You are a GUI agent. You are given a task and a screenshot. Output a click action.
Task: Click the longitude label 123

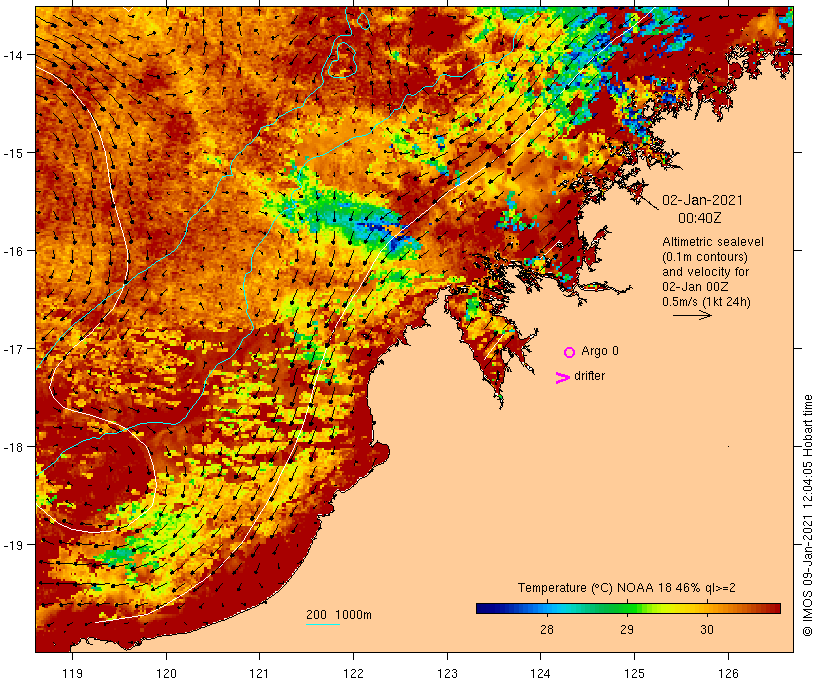click(x=447, y=673)
